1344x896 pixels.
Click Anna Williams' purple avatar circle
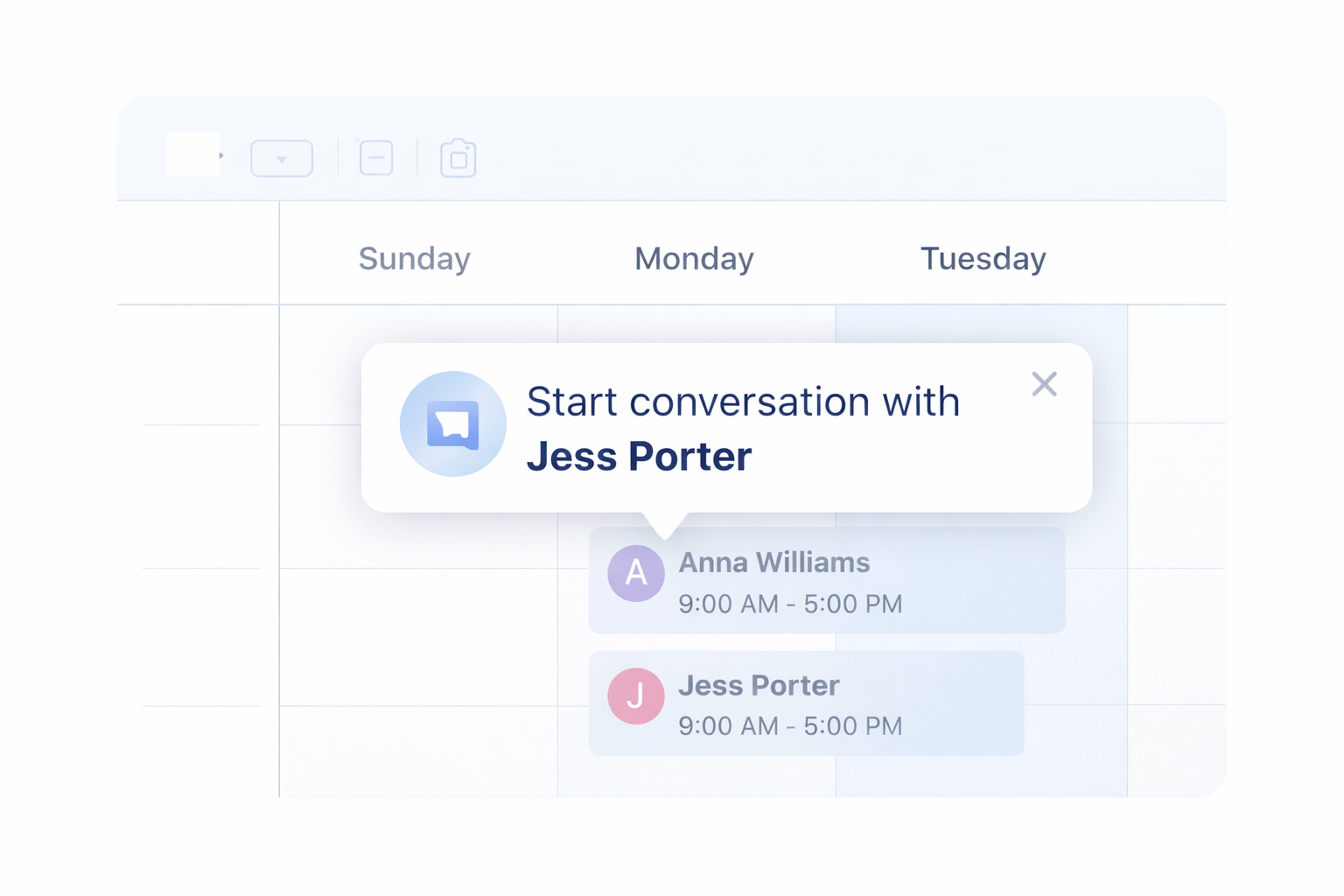pos(636,573)
